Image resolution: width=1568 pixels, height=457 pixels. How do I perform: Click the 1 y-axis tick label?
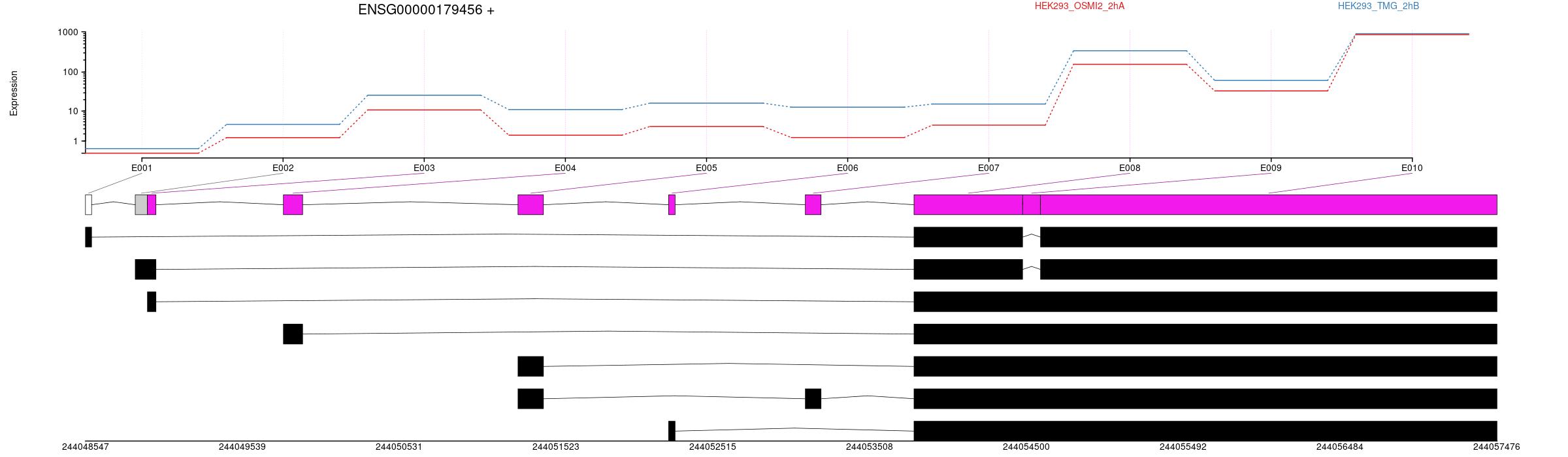tap(76, 141)
